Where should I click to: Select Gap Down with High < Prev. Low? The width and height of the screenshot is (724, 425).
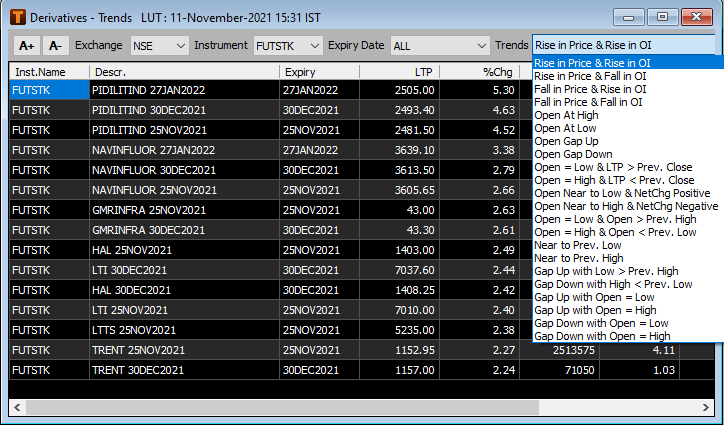[x=628, y=284]
